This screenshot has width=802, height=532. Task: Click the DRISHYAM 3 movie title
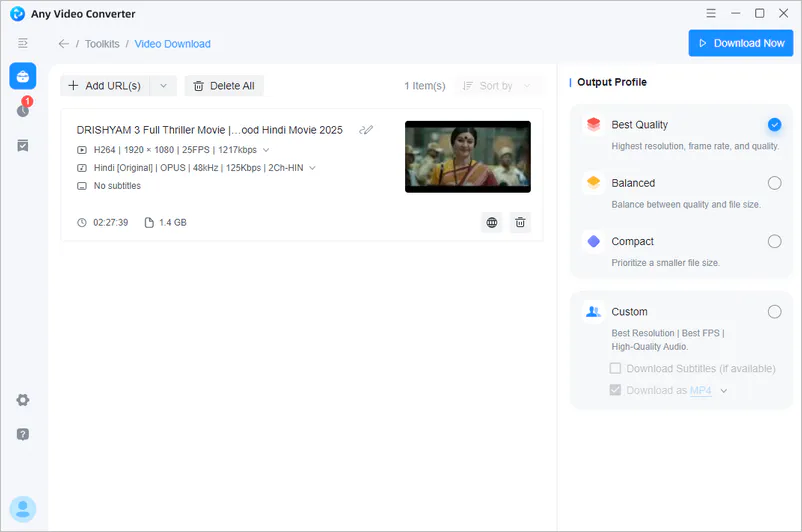(x=210, y=130)
